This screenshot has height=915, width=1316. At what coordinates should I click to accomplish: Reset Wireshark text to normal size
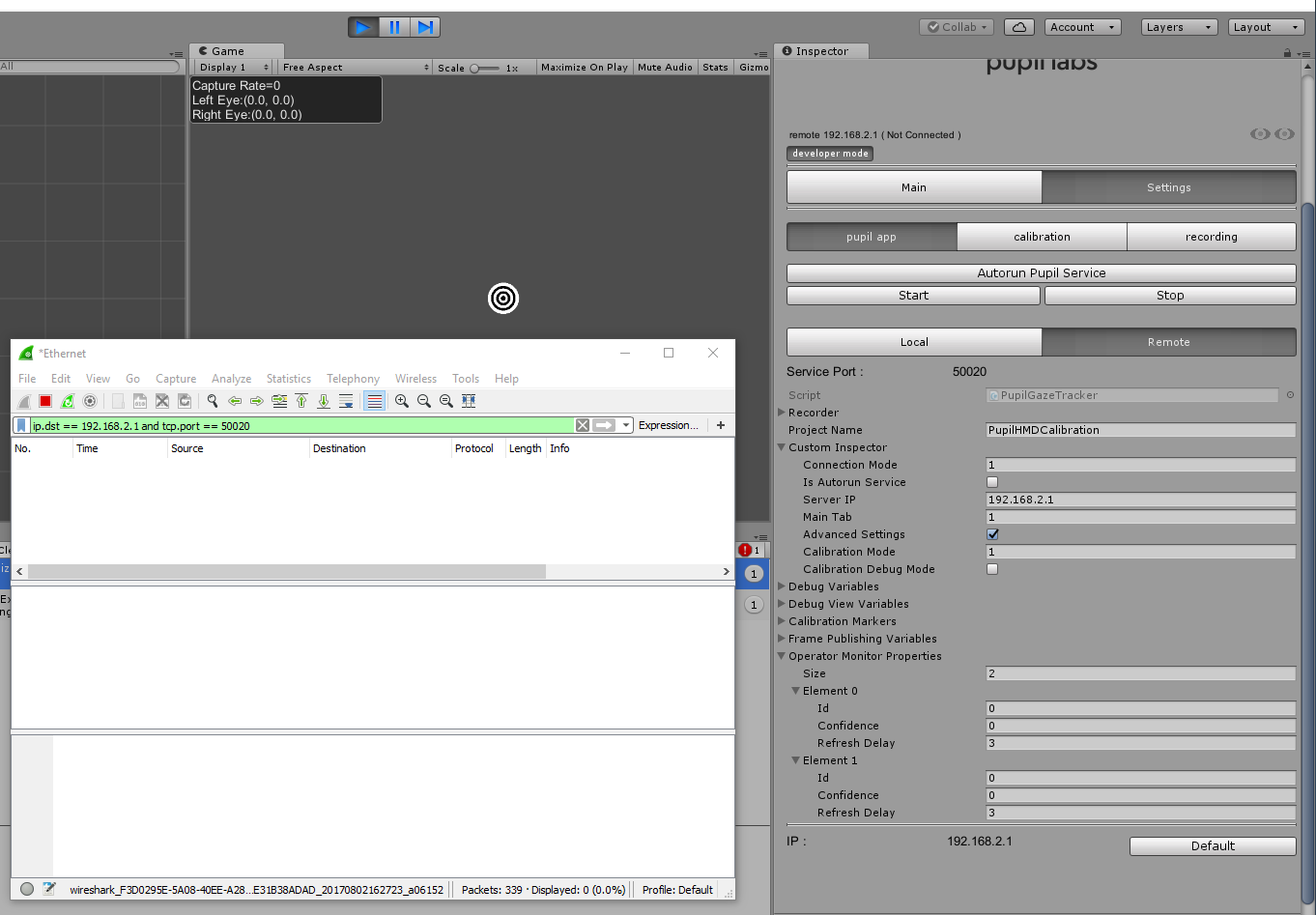pyautogui.click(x=446, y=401)
